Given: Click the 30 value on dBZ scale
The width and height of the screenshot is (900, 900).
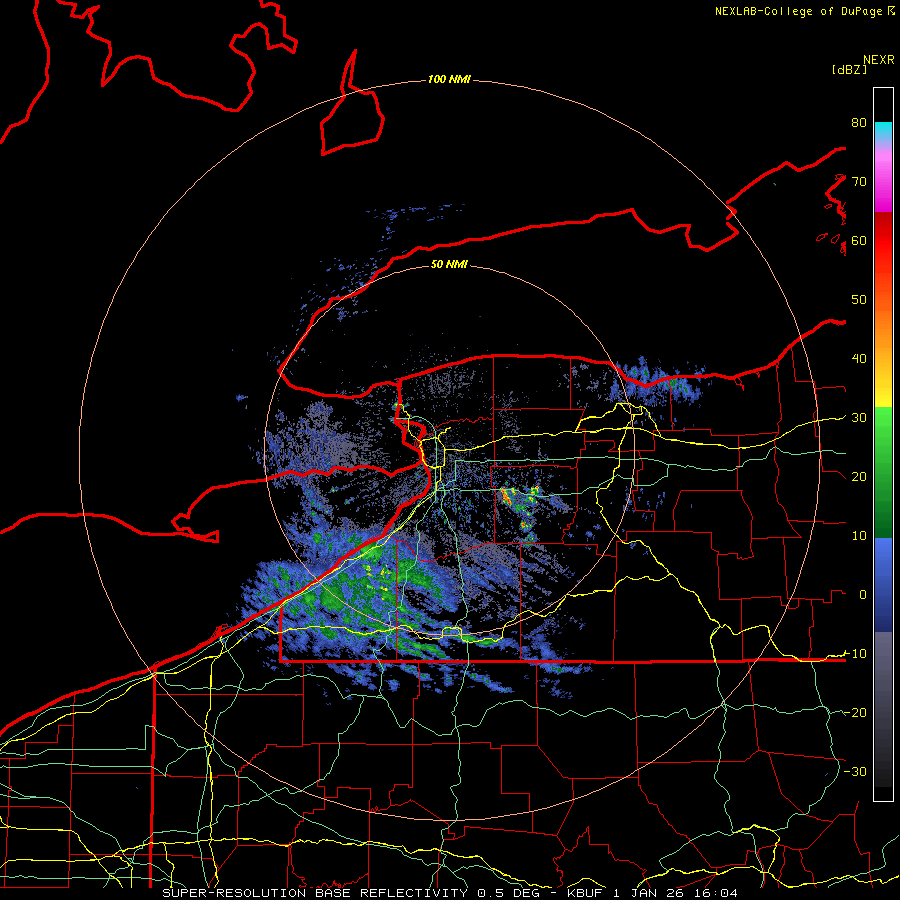Looking at the screenshot, I should point(859,417).
